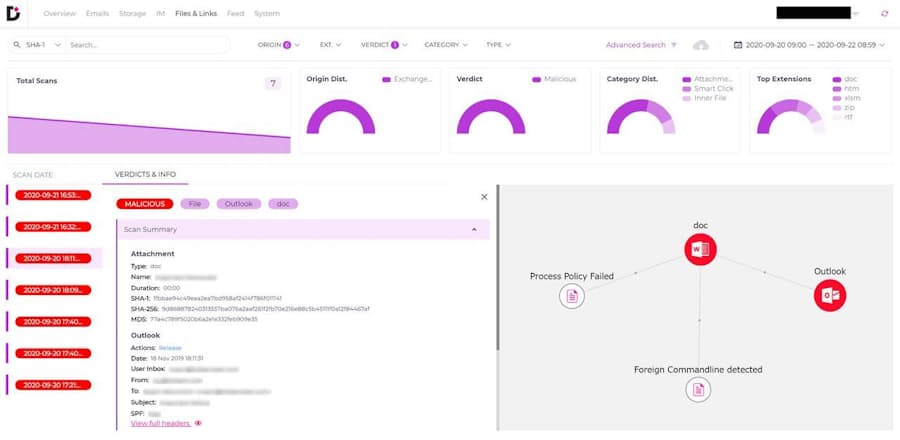Switch to the SCAN DATE tab

[x=33, y=175]
